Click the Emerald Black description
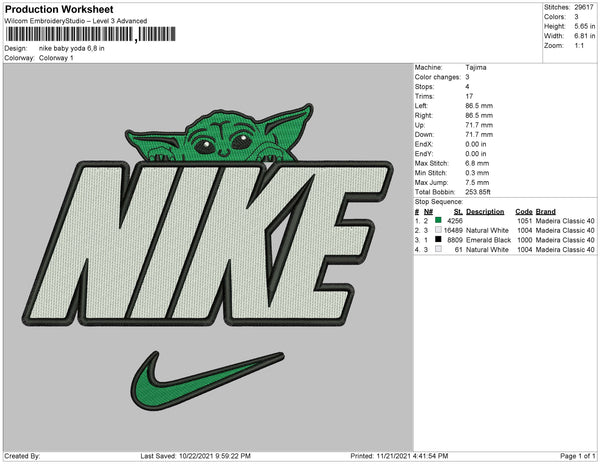Viewport: 600px width, 464px height. [489, 240]
